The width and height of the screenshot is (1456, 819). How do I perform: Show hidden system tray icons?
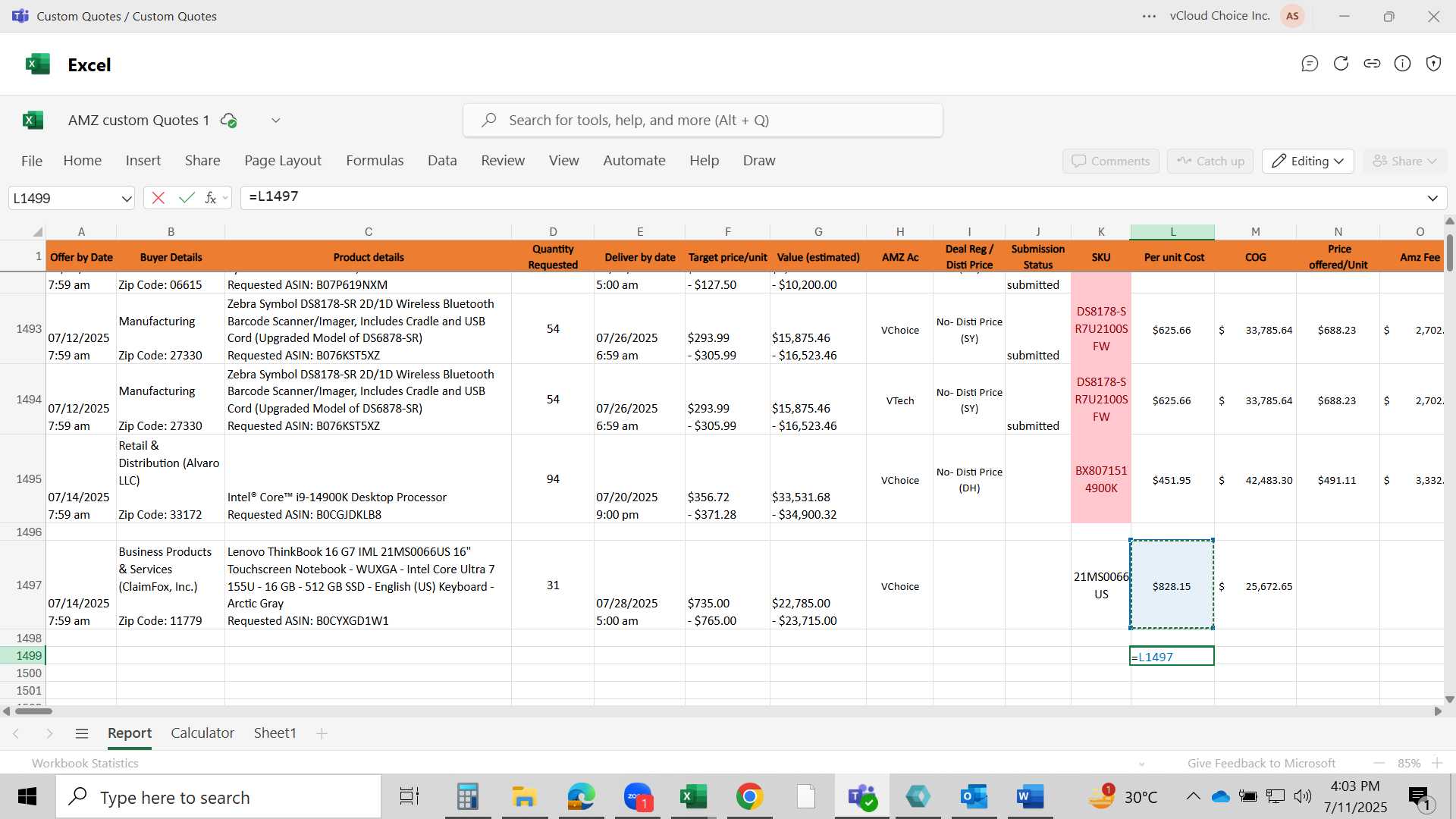[1193, 796]
